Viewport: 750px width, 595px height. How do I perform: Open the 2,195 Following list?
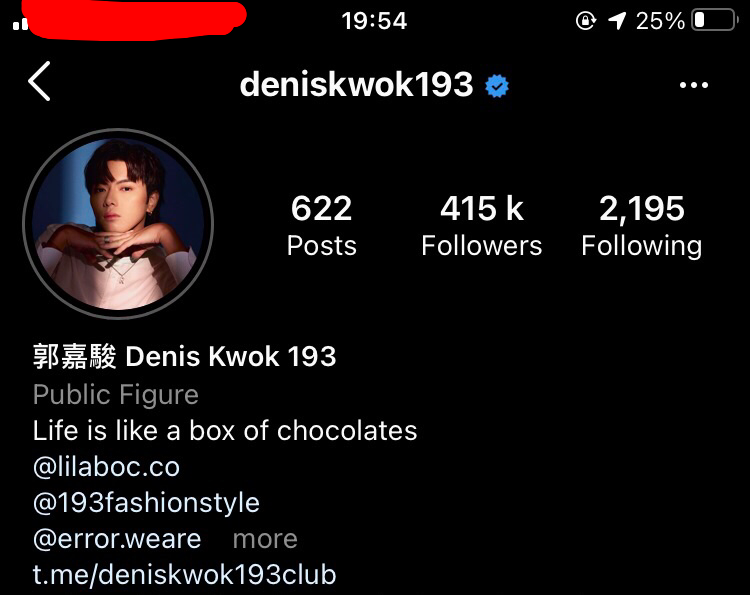click(641, 225)
